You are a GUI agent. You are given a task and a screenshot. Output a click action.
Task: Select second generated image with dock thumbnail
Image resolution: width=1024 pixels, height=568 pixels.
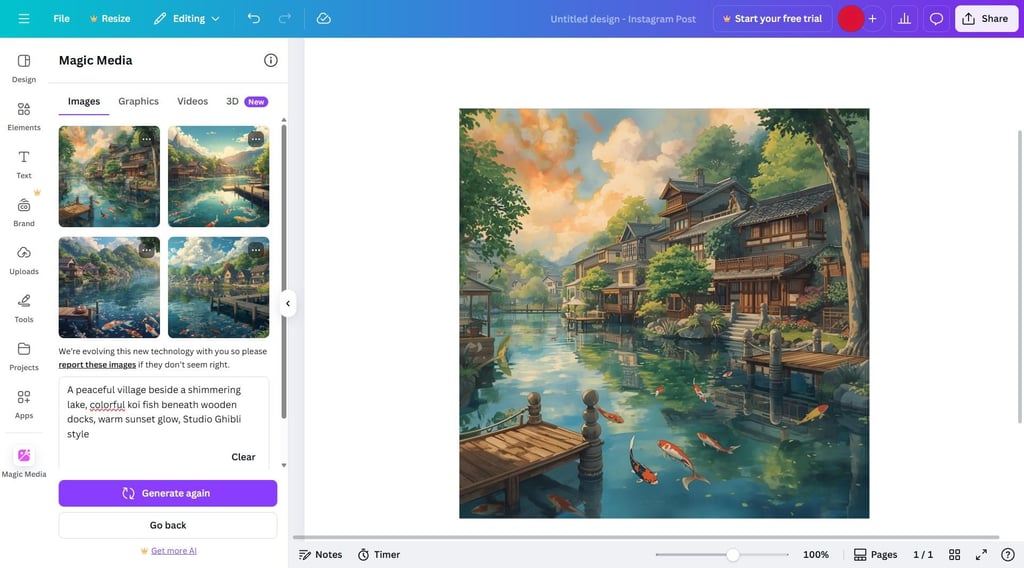[218, 176]
